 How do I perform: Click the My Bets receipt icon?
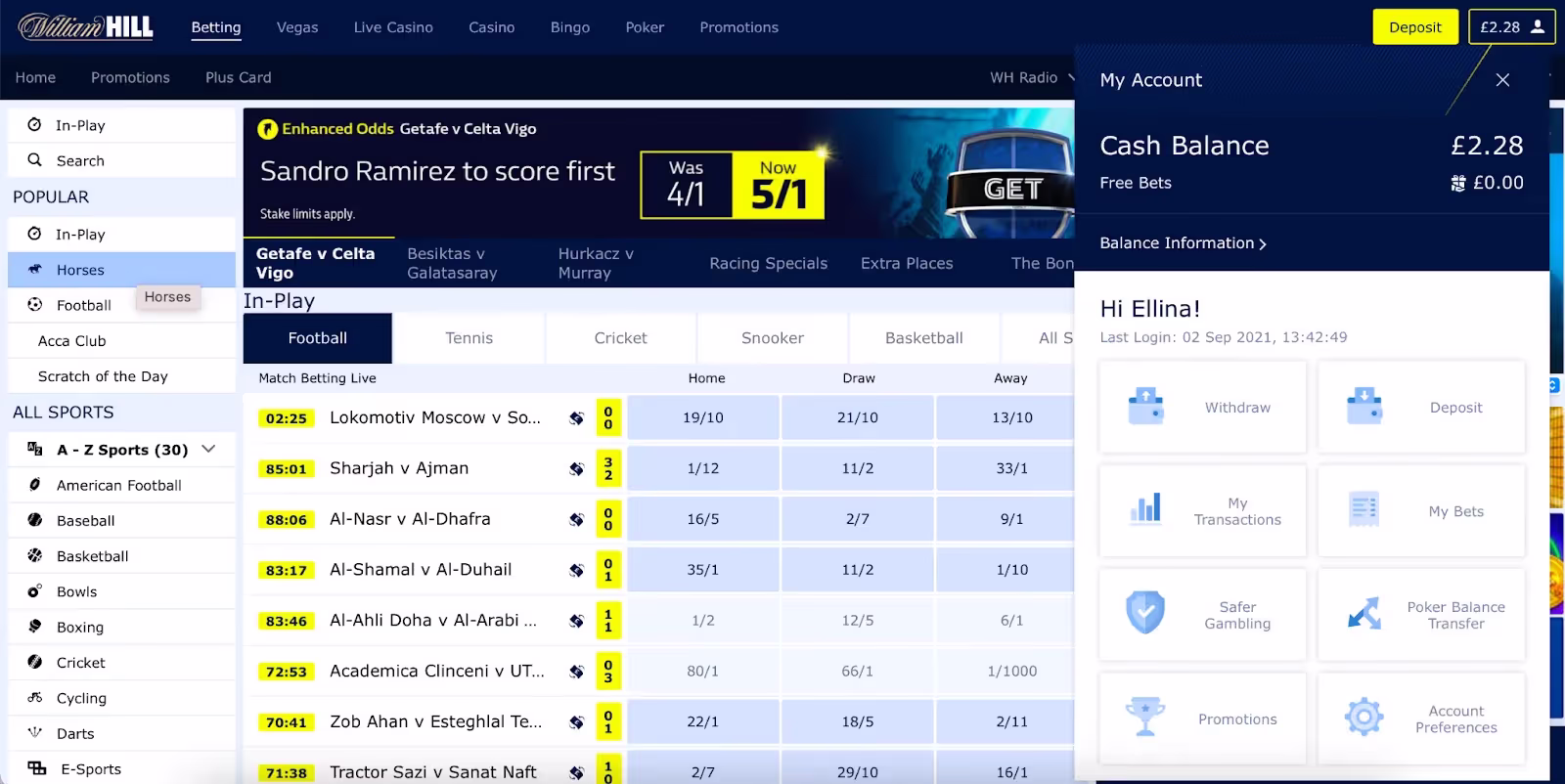point(1364,510)
